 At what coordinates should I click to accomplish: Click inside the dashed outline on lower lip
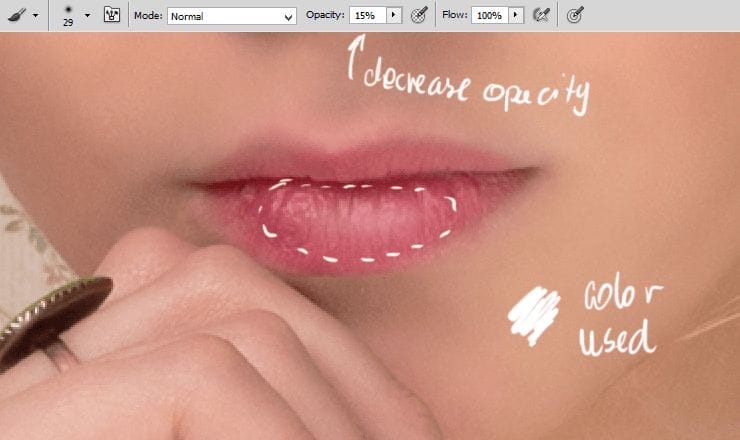point(355,222)
